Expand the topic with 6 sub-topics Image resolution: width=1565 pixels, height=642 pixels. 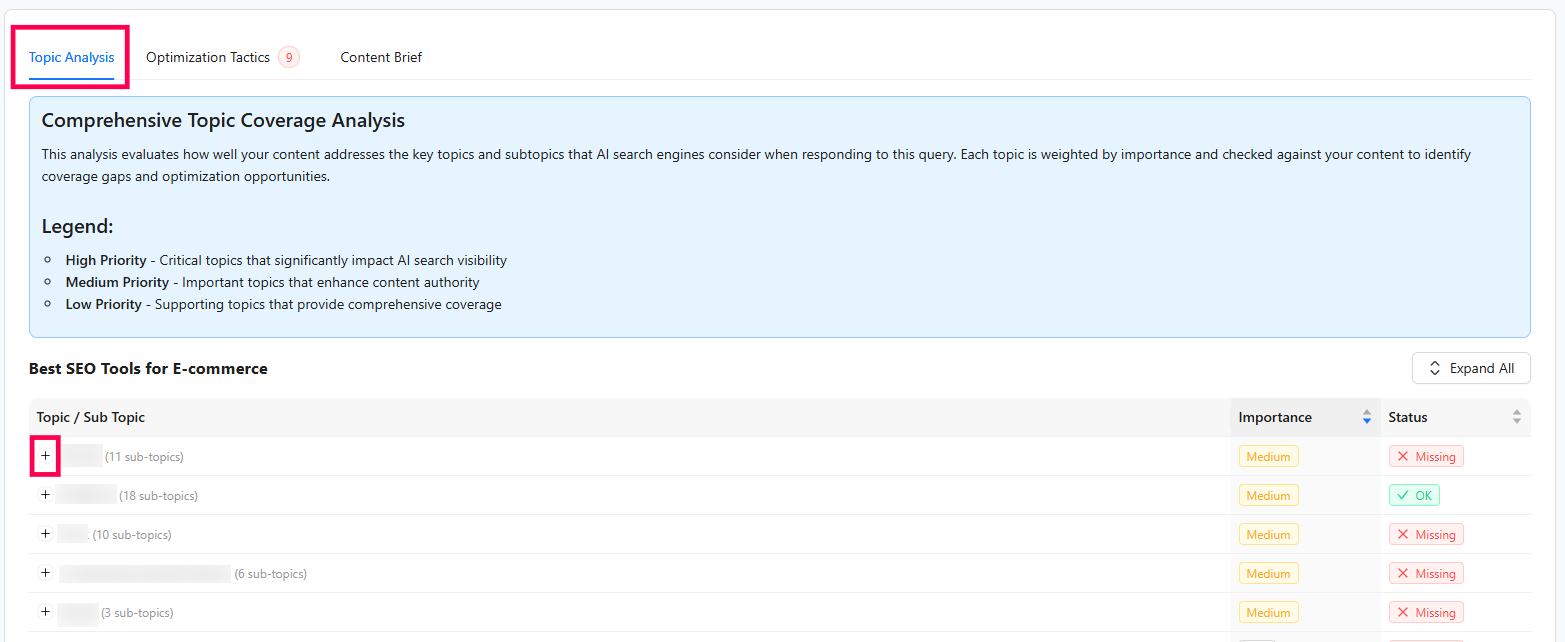pos(45,572)
